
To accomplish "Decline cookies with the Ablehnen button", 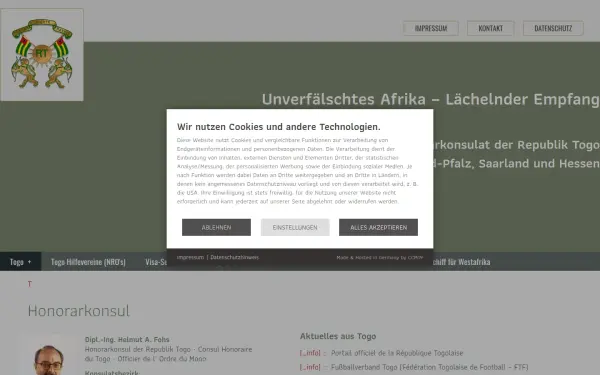I will [x=216, y=227].
